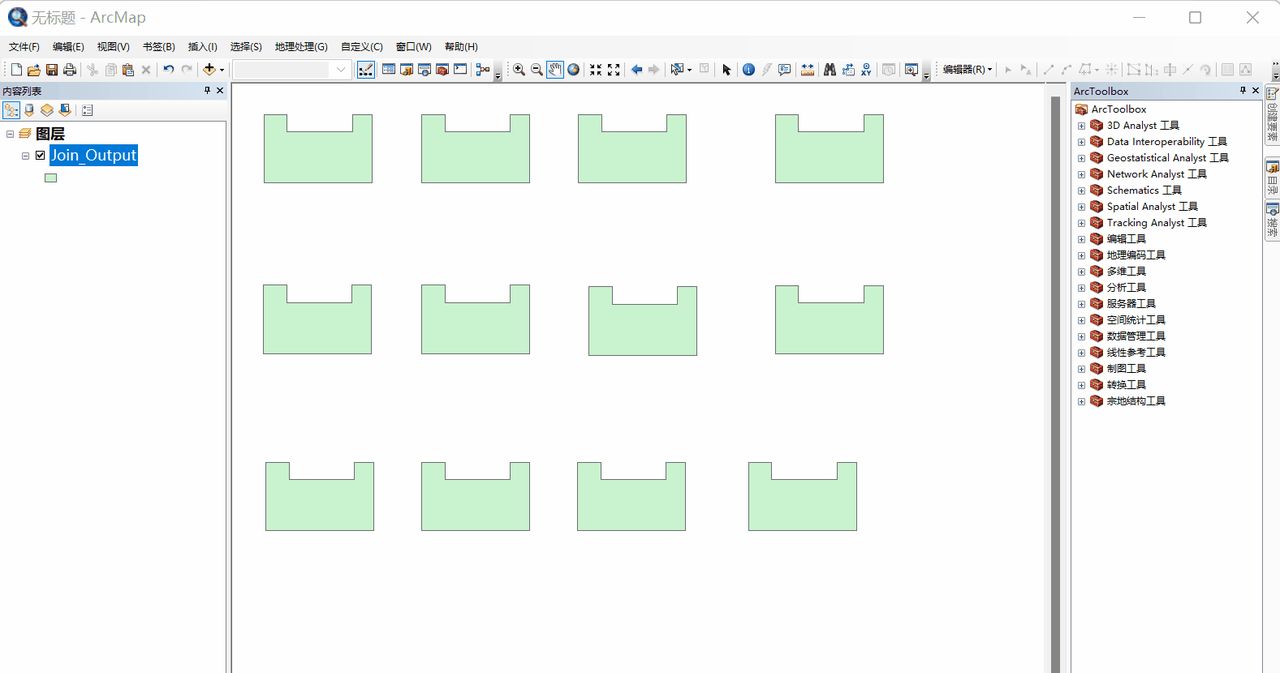Save the map document

(51, 70)
